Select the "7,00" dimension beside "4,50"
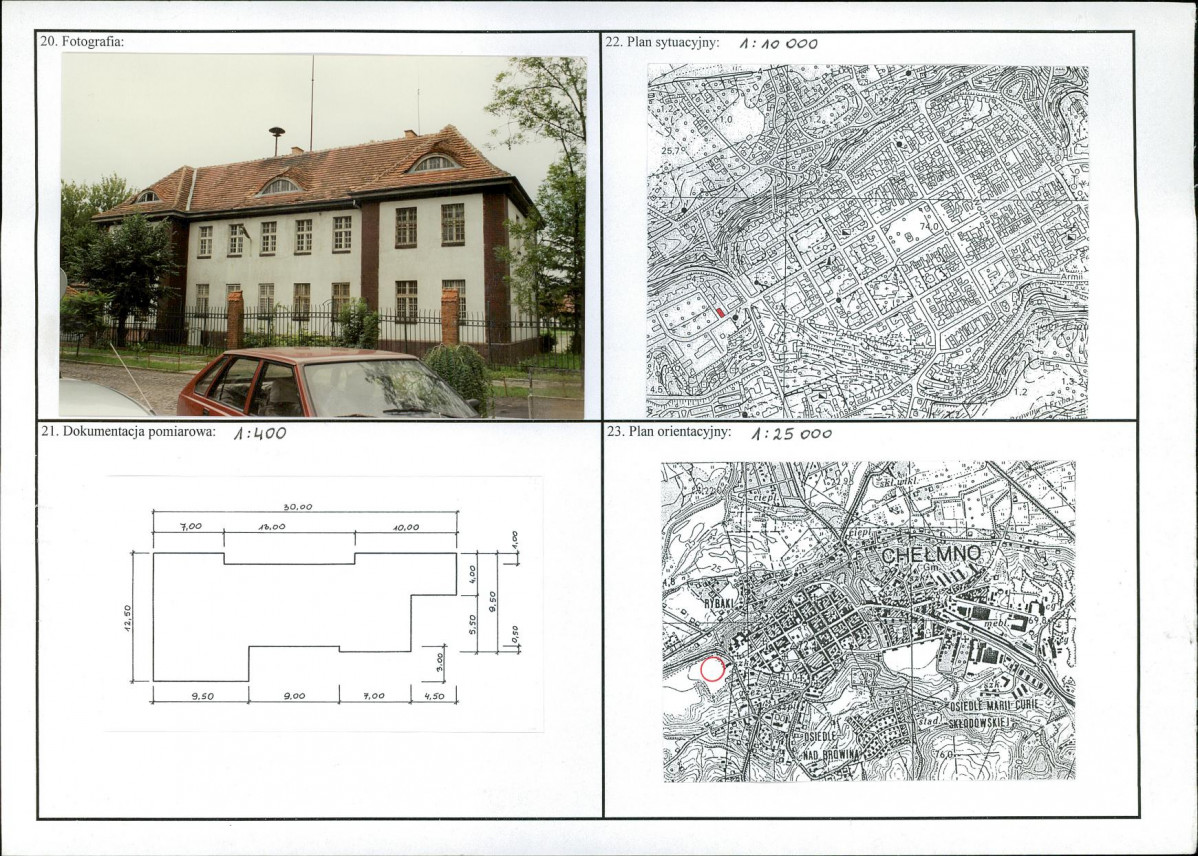Screen dimensions: 1198x856 tap(374, 696)
